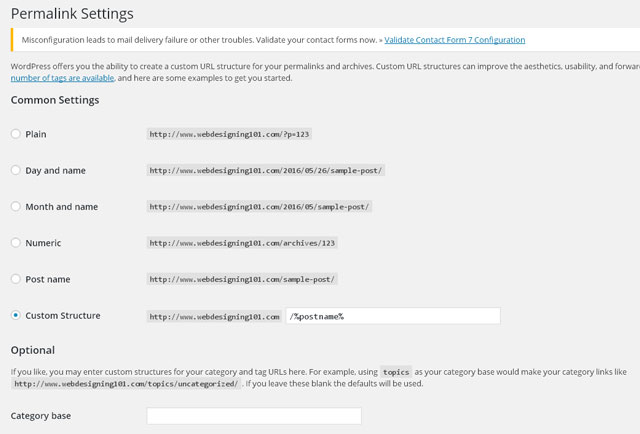Click the Custom Structure label text
Image resolution: width=640 pixels, height=434 pixels.
tap(63, 316)
